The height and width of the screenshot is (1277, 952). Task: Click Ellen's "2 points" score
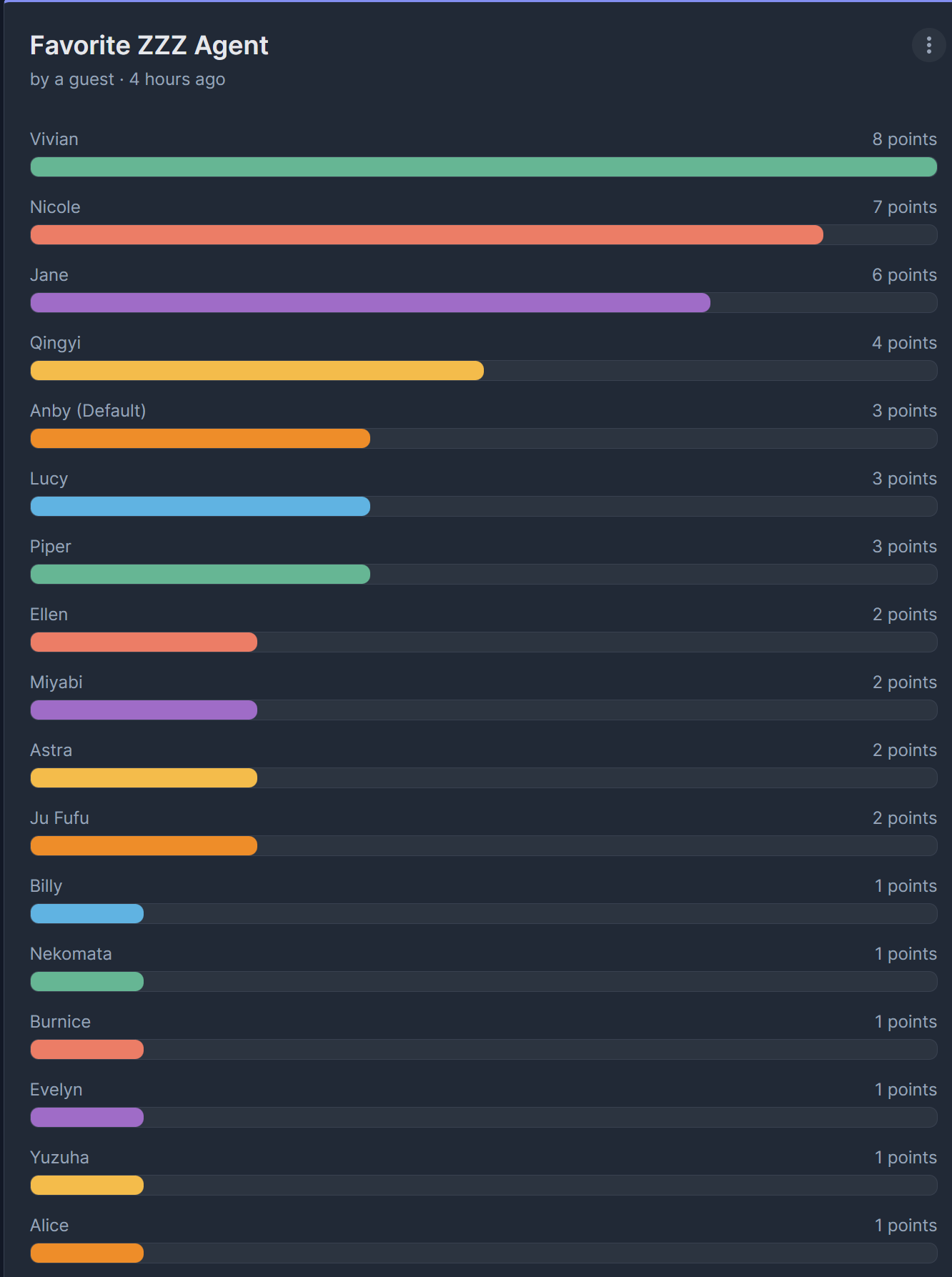pyautogui.click(x=904, y=615)
